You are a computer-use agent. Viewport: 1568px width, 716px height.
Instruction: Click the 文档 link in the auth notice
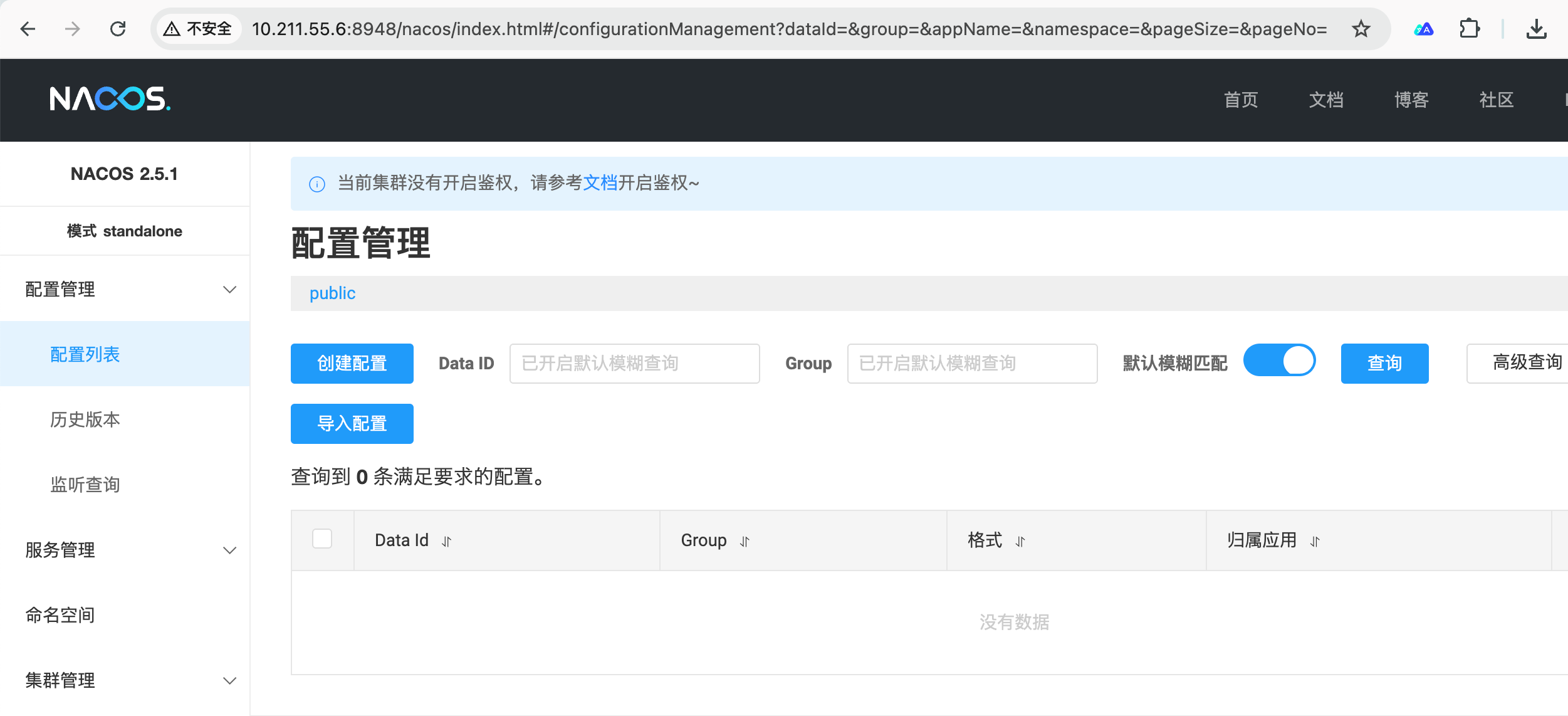pyautogui.click(x=600, y=183)
